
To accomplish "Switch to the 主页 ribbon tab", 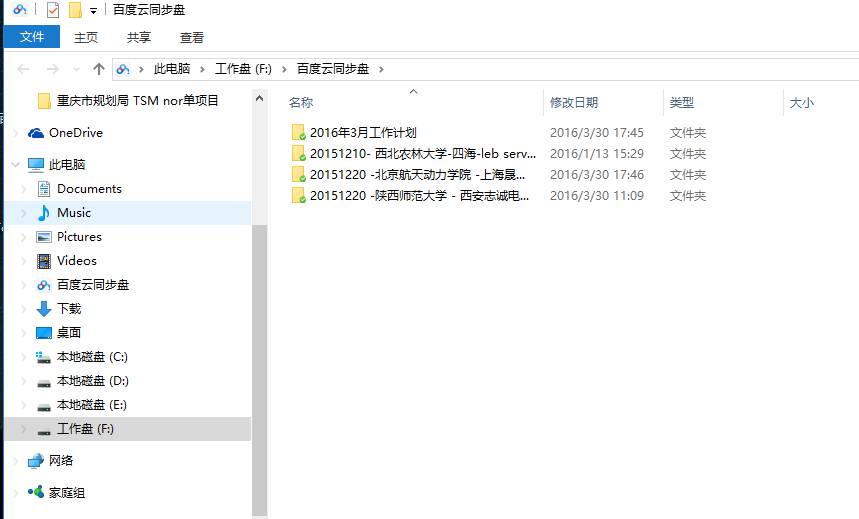I will (86, 37).
